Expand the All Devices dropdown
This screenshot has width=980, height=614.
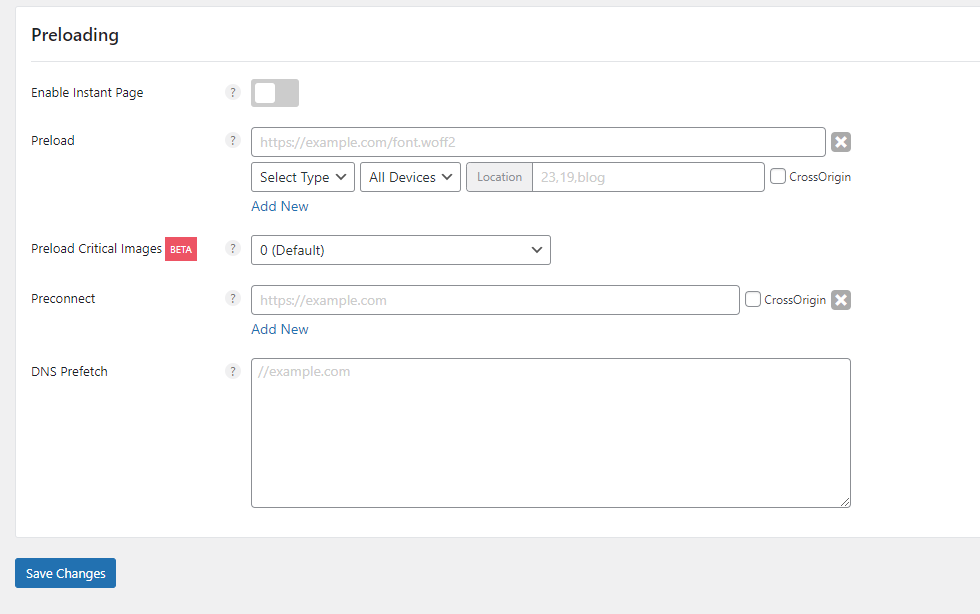[x=410, y=177]
